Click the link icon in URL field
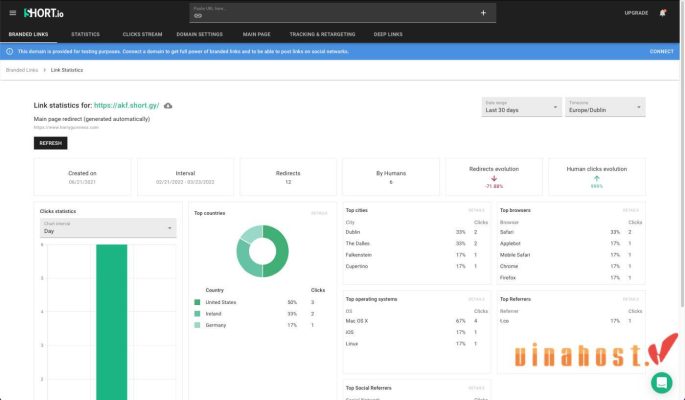The image size is (685, 400). click(x=198, y=16)
